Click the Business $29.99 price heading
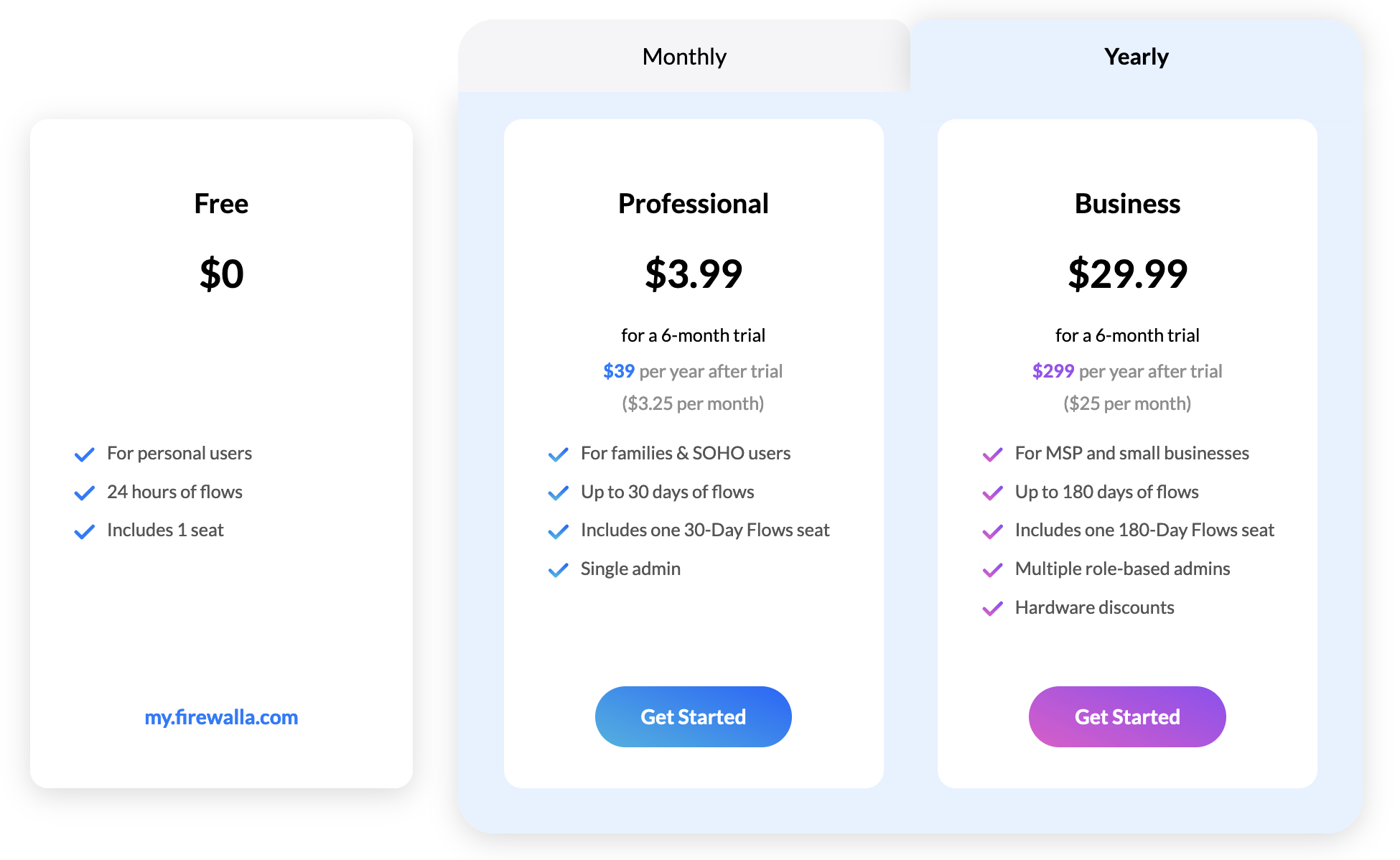This screenshot has height=860, width=1400. point(1128,274)
